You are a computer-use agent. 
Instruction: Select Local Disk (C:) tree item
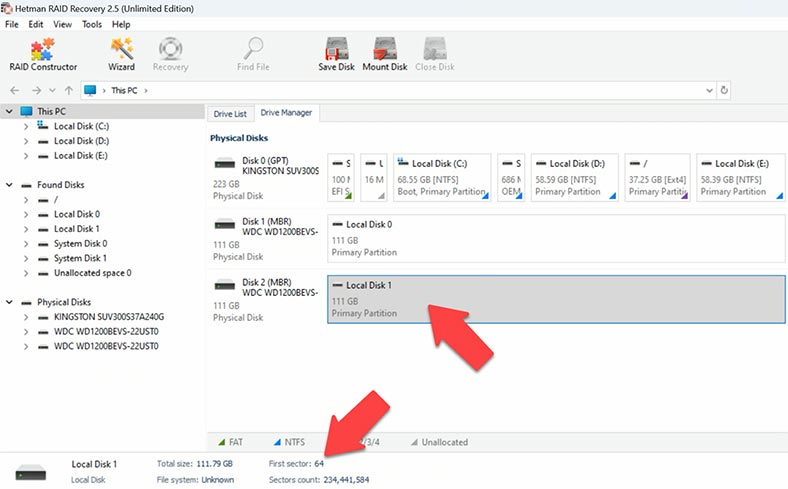point(81,126)
